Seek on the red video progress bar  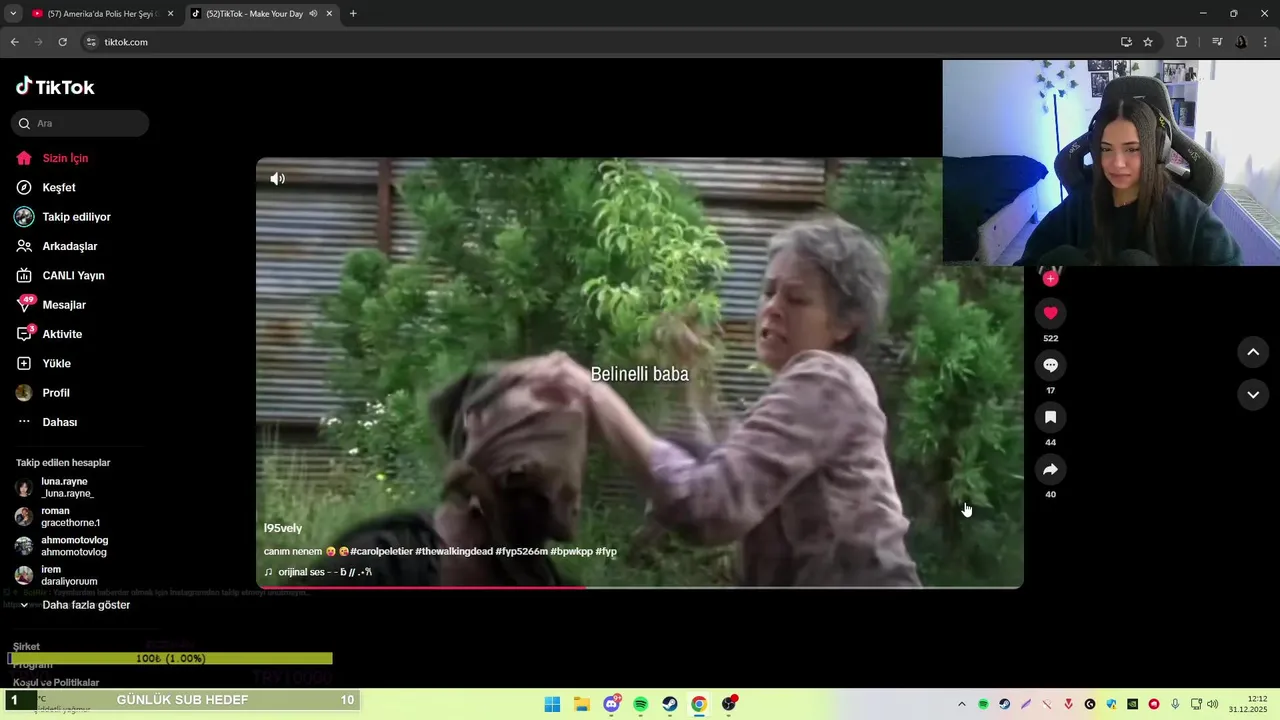coord(640,587)
